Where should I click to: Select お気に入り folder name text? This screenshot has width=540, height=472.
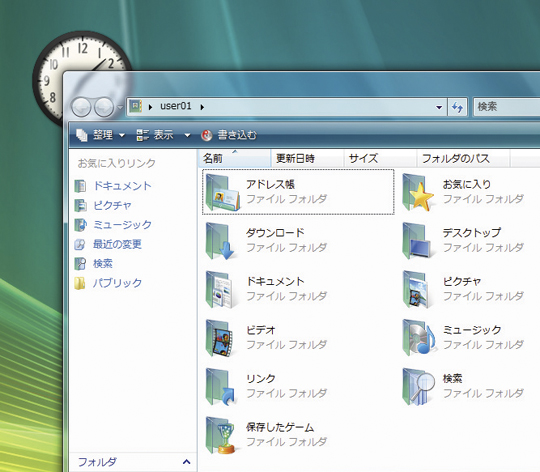pos(467,185)
